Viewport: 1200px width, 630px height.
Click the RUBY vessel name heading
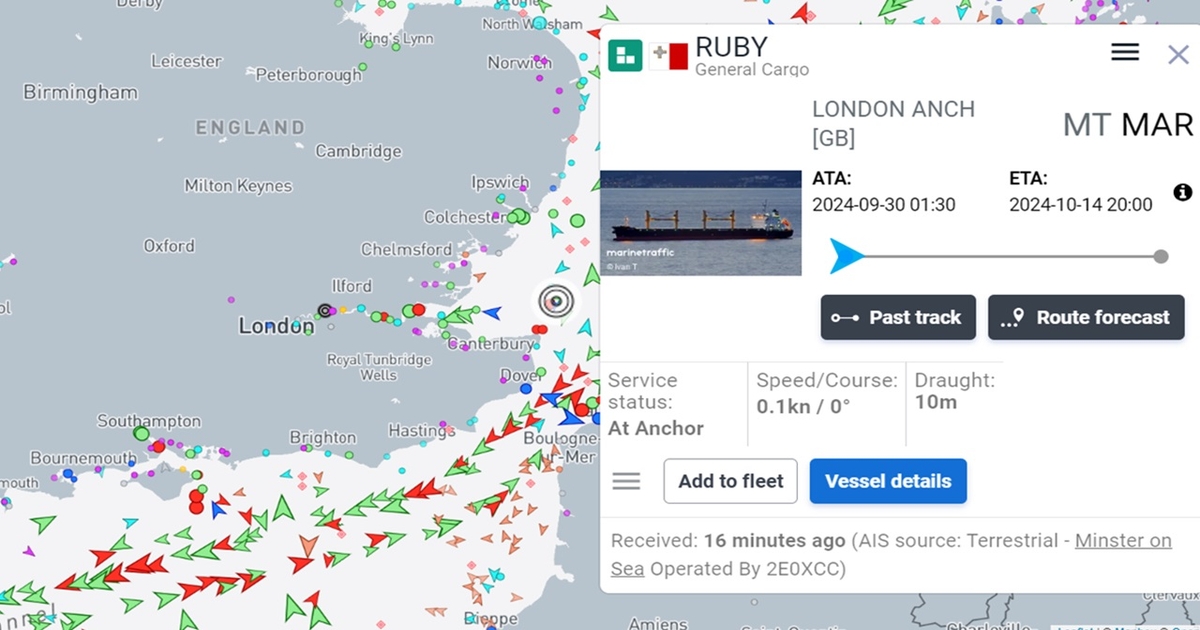coord(731,47)
